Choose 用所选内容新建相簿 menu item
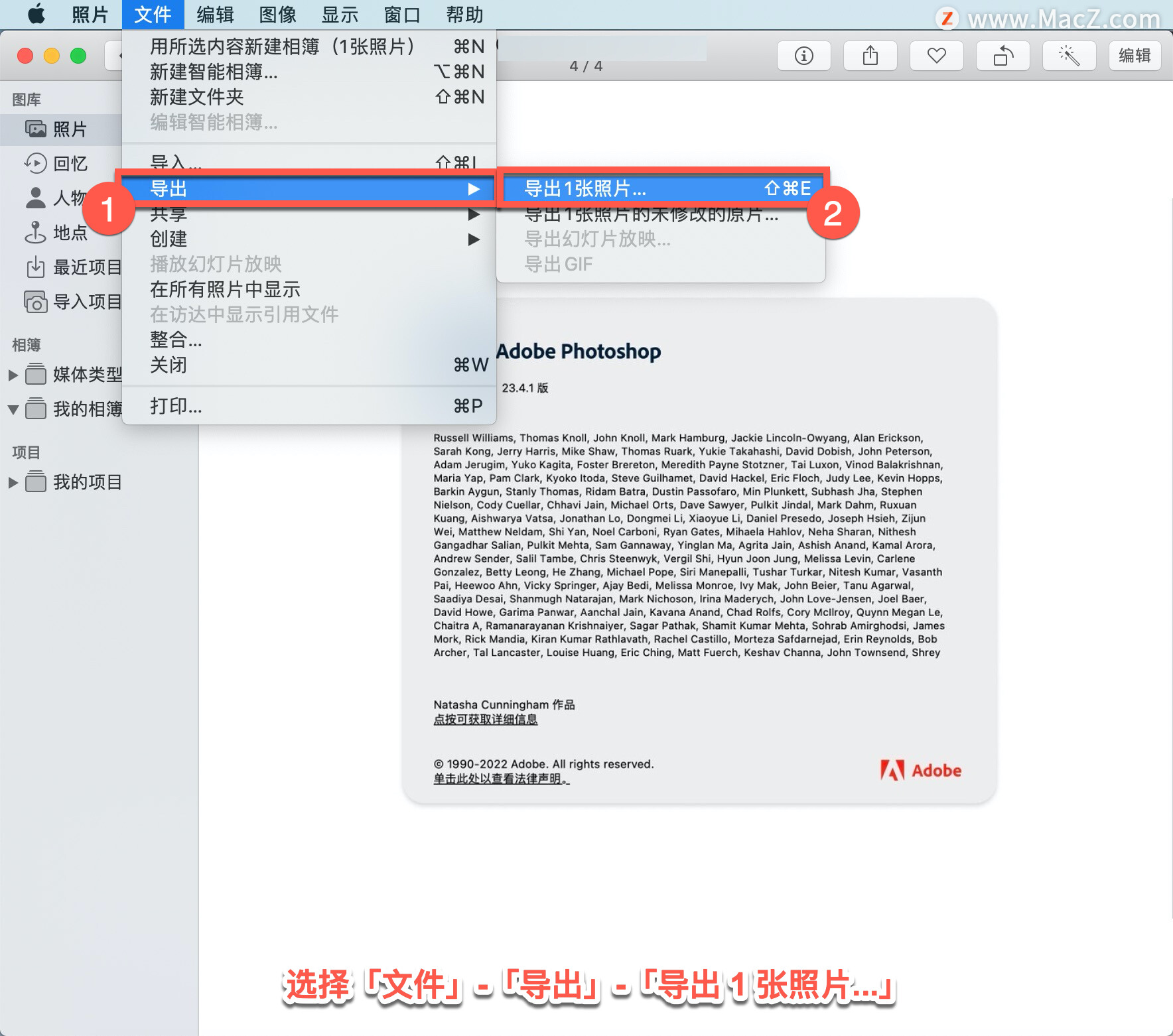 (309, 46)
